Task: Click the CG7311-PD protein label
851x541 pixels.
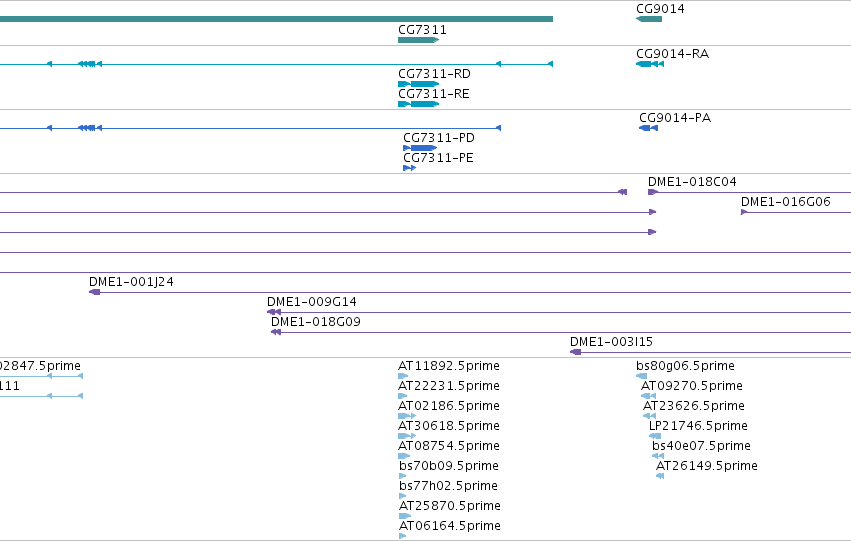Action: click(x=439, y=138)
